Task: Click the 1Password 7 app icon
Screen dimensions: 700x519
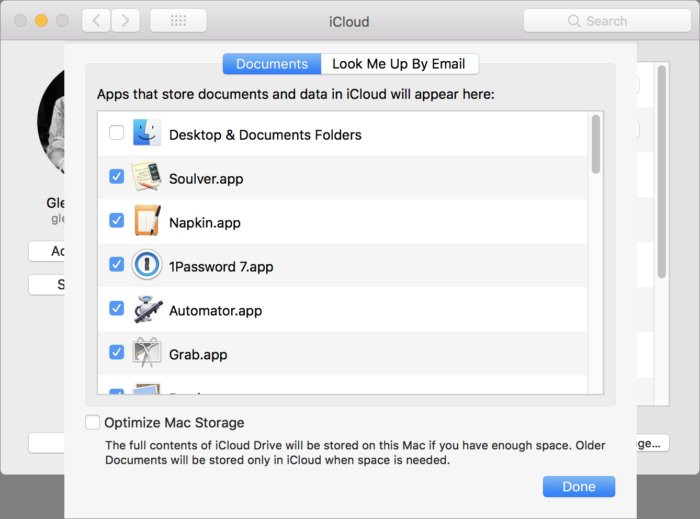Action: 147,264
